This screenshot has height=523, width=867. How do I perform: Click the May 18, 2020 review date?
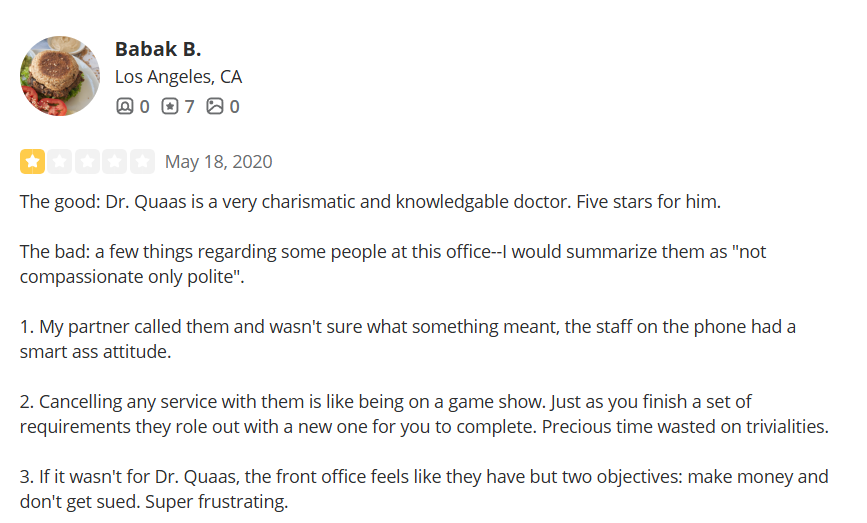(218, 162)
